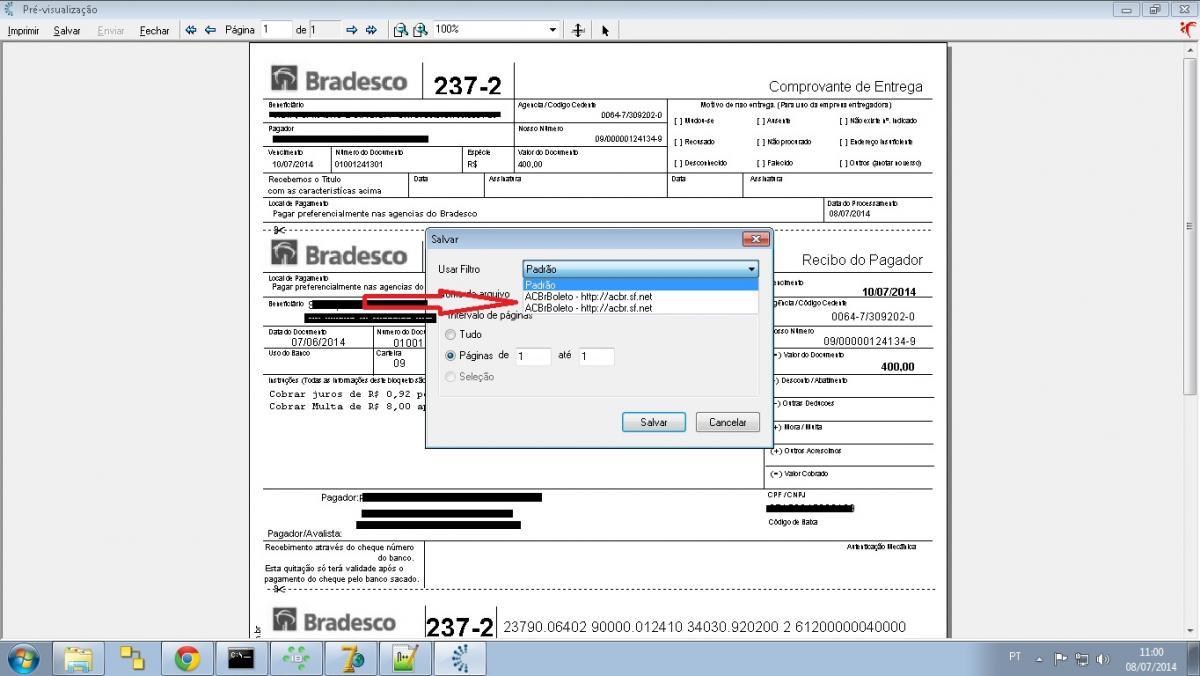This screenshot has height=676, width=1200.
Task: Click the Página number field
Action: pyautogui.click(x=276, y=30)
